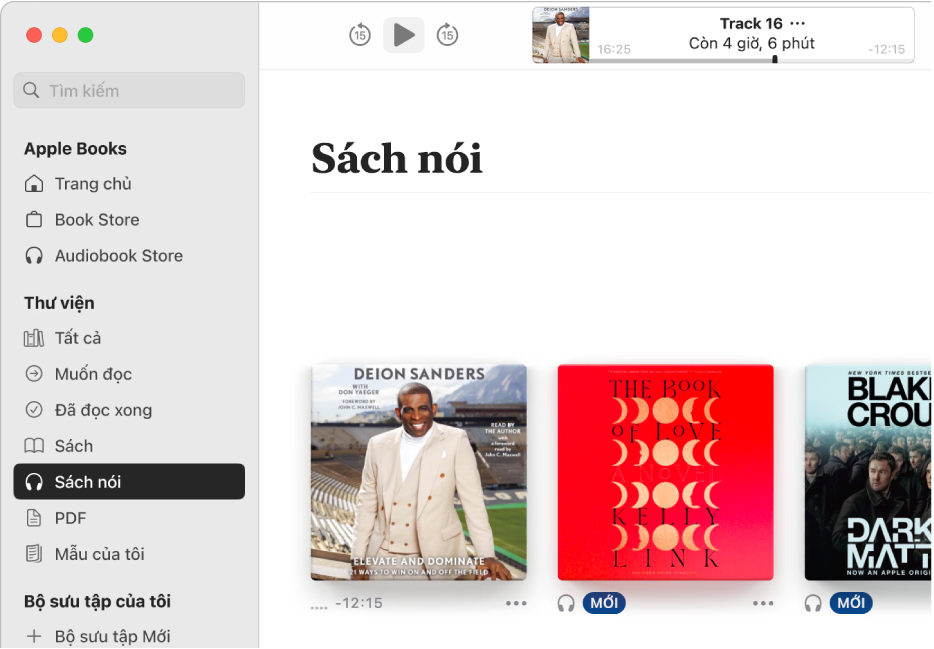Screen dimensions: 934x649
Task: Click the search magnifier icon
Action: tap(31, 91)
